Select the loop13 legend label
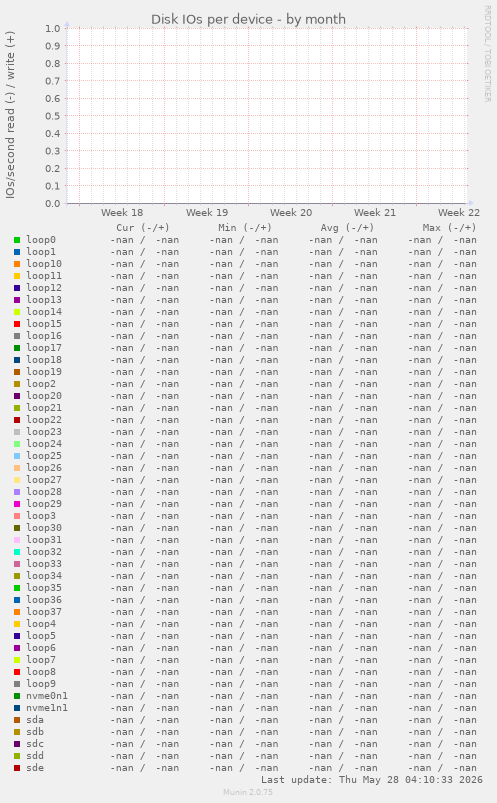497x803 pixels. 44,300
